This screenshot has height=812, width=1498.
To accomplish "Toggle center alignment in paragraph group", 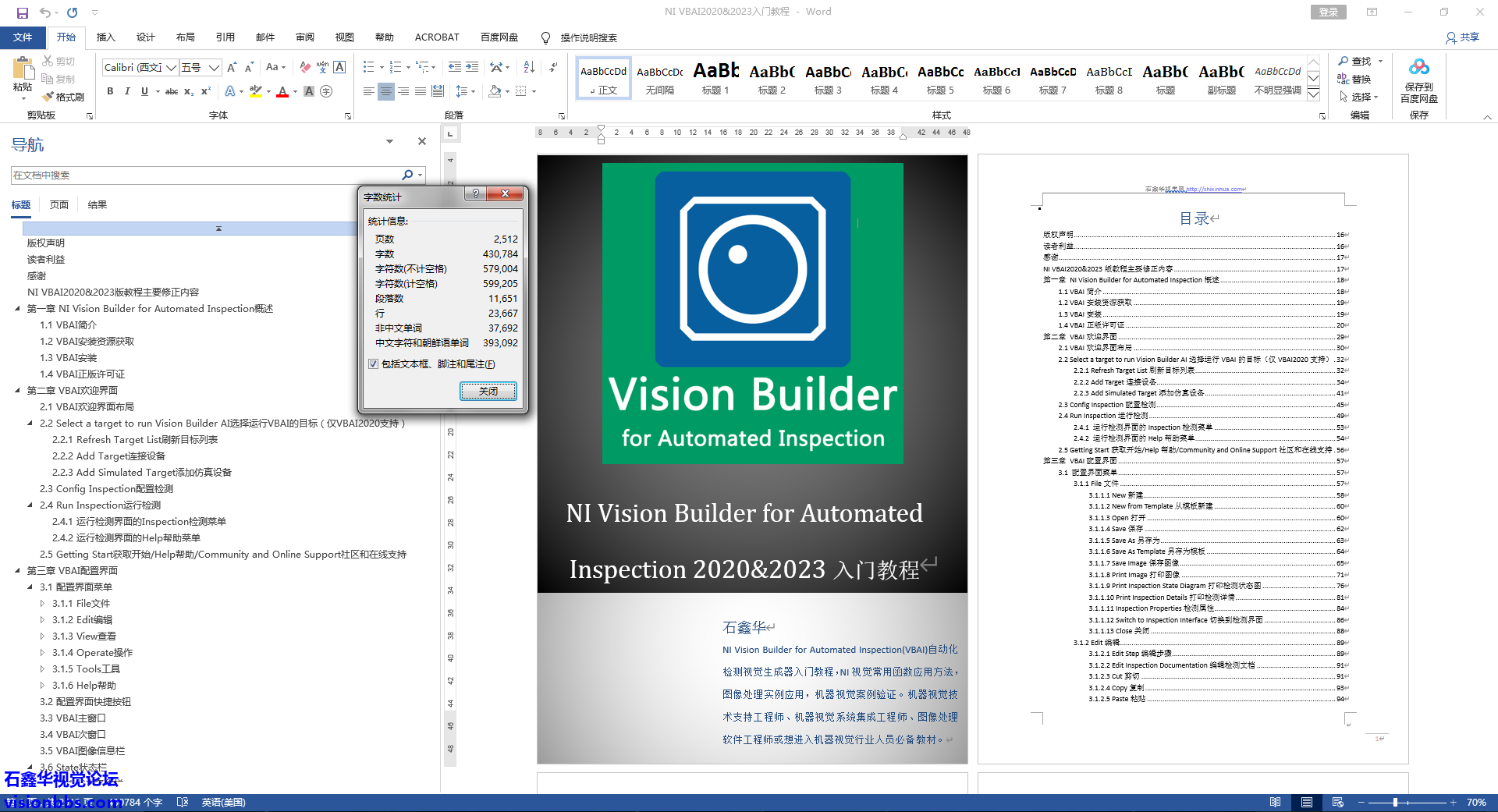I will coord(386,92).
